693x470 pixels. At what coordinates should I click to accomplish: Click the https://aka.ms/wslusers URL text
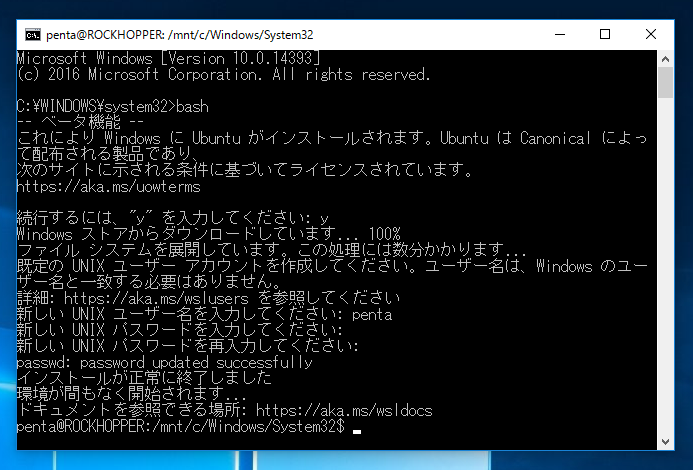point(156,298)
